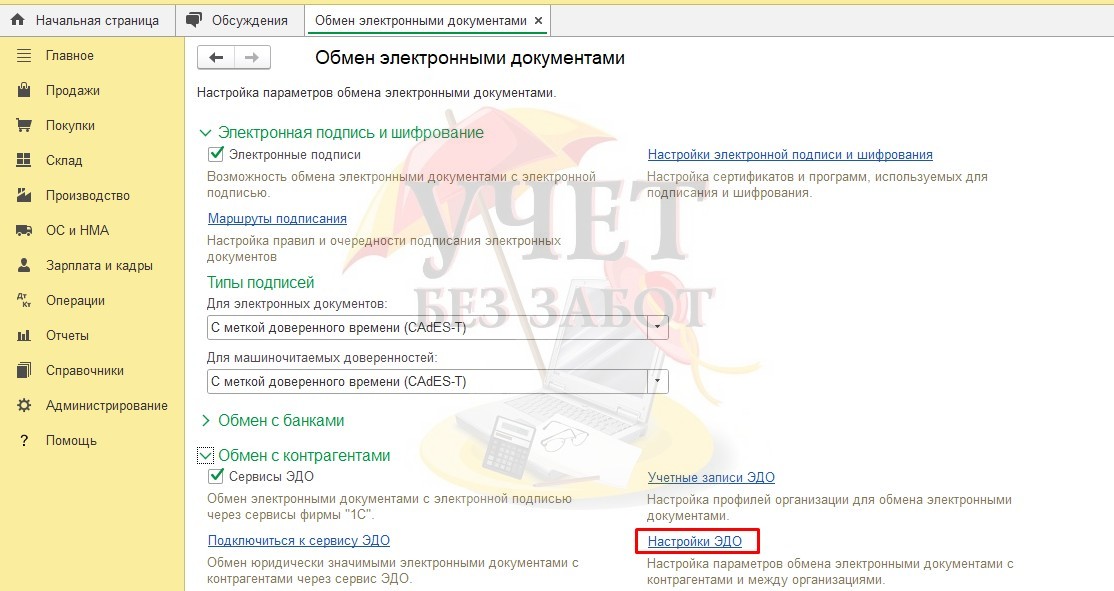Click the Администрирование gear icon

coord(24,406)
